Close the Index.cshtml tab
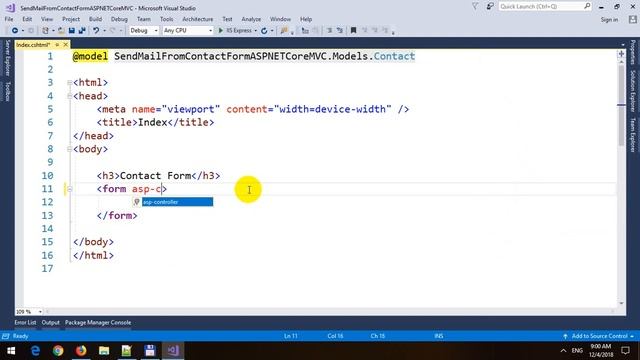The width and height of the screenshot is (640, 360). [x=65, y=44]
